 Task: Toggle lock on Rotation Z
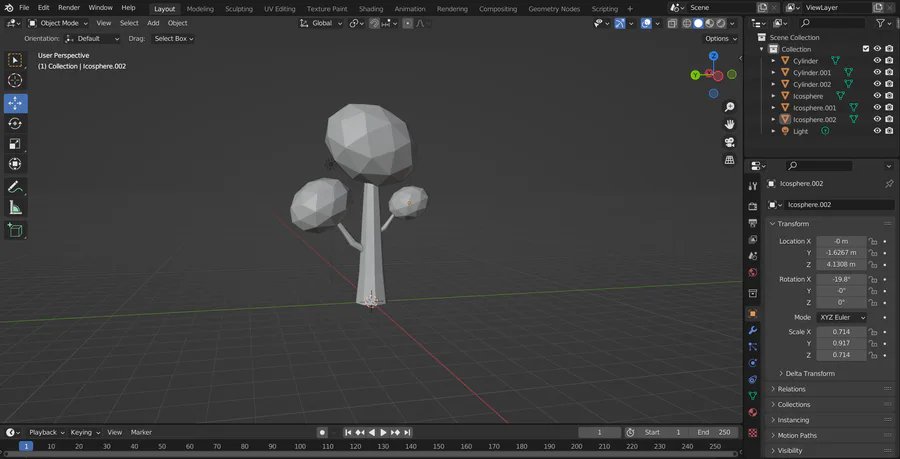(872, 302)
